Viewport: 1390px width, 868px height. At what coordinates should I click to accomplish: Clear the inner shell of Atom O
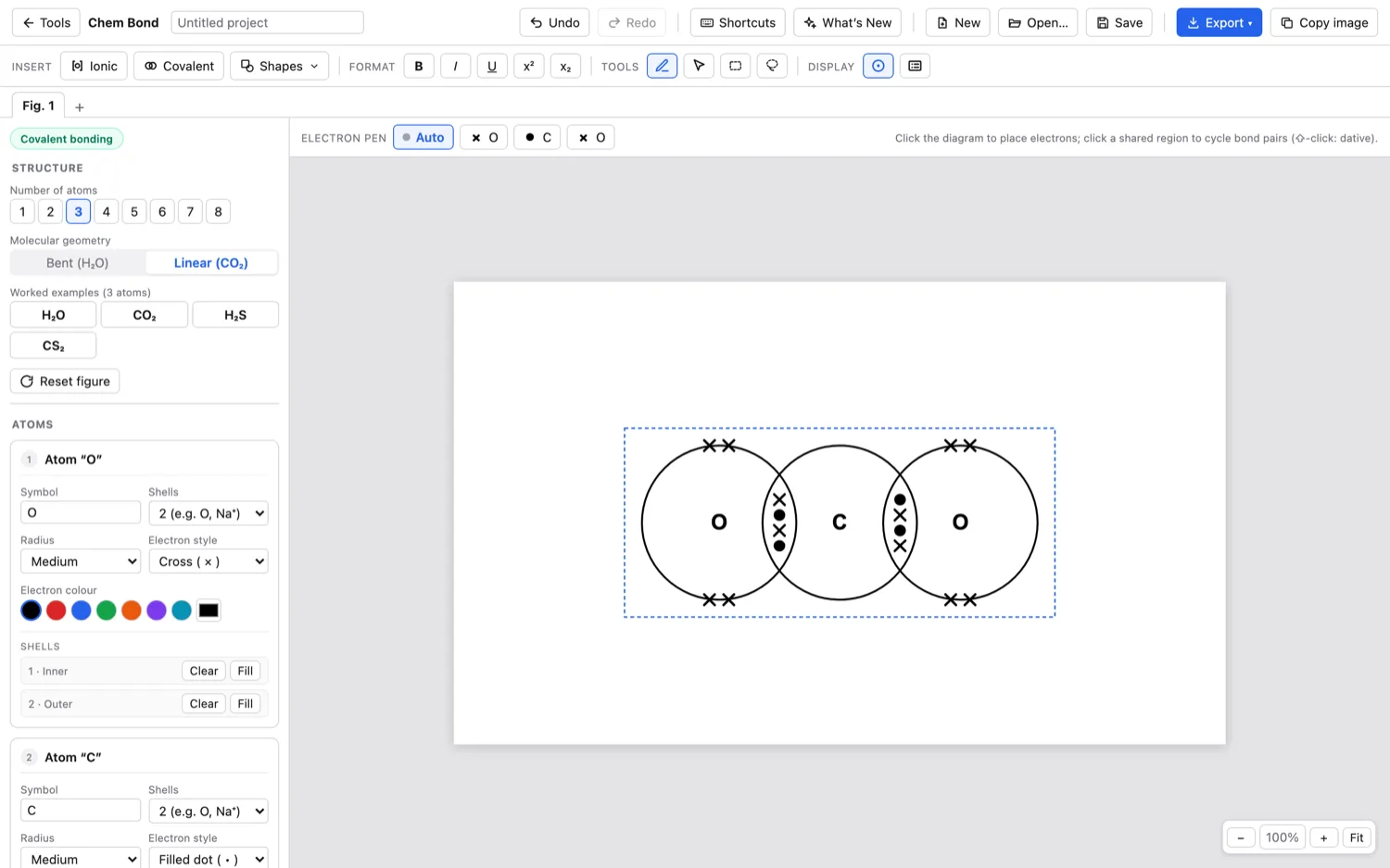[x=204, y=671]
